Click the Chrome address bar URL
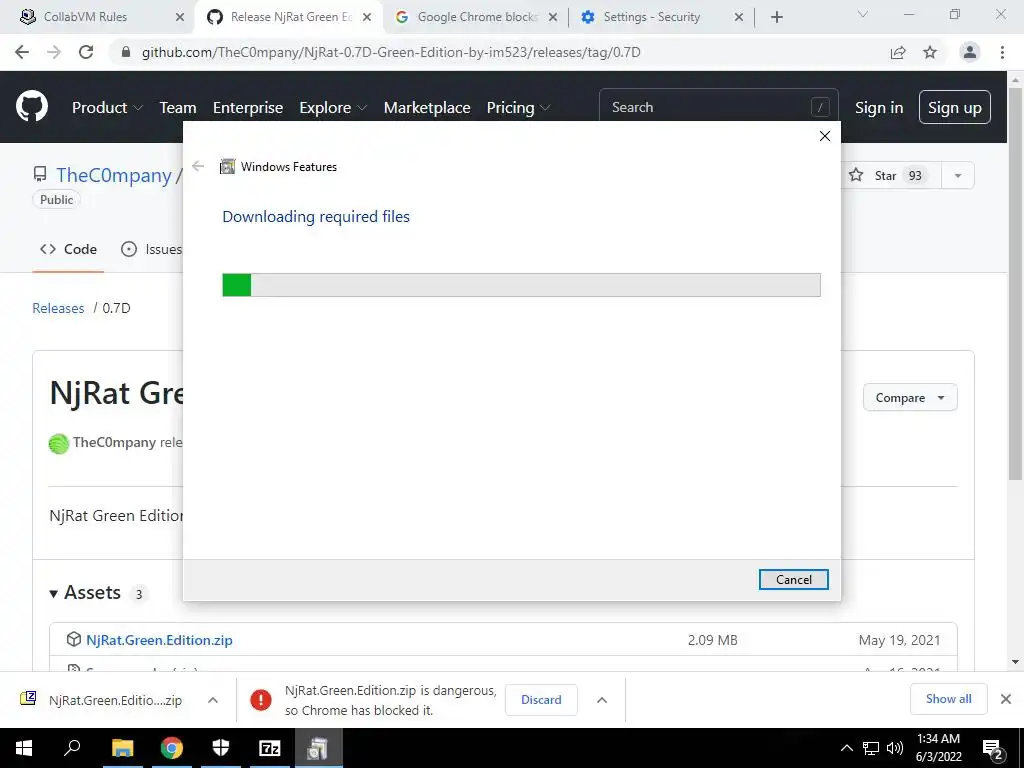The width and height of the screenshot is (1024, 768). (391, 52)
